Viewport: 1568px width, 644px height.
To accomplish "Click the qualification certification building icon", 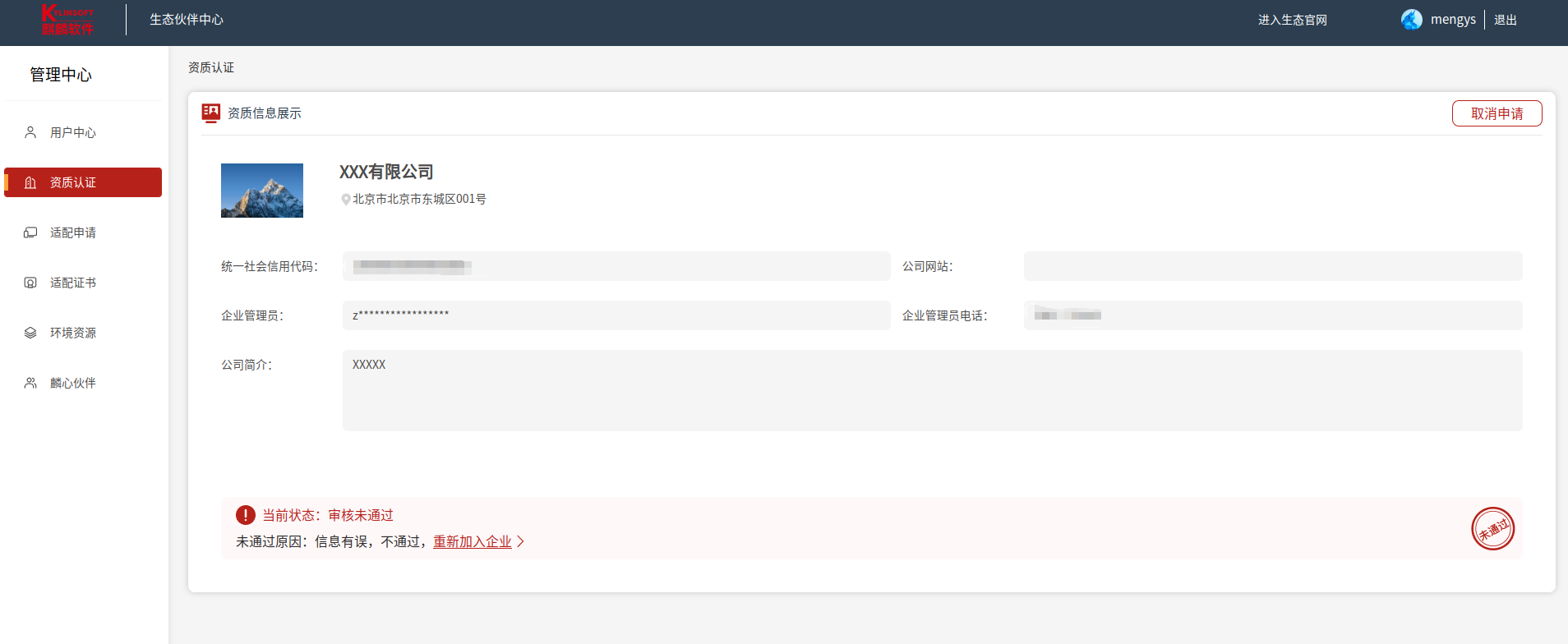I will (x=30, y=182).
